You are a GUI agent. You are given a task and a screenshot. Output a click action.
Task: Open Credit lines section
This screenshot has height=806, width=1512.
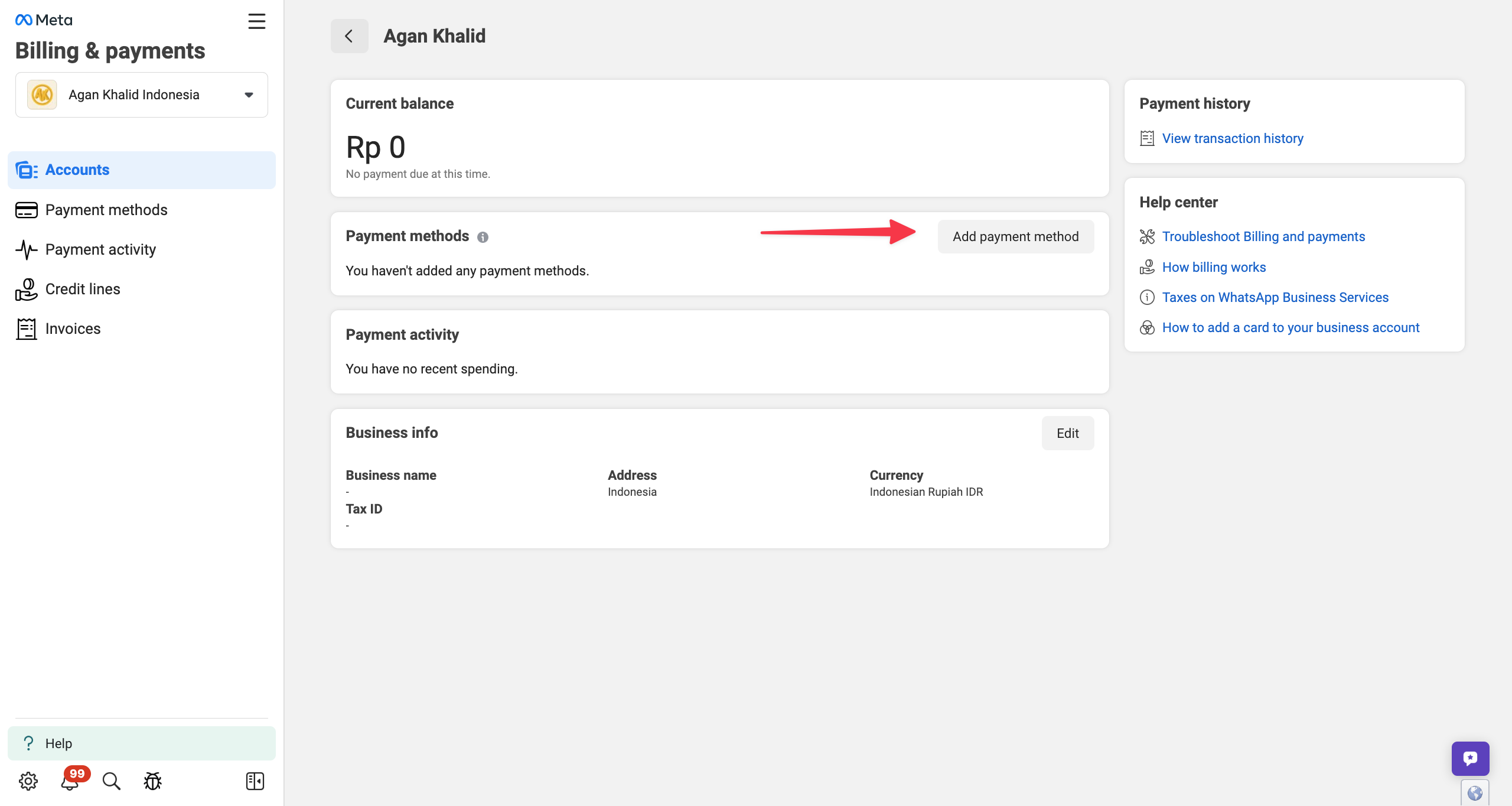(83, 289)
